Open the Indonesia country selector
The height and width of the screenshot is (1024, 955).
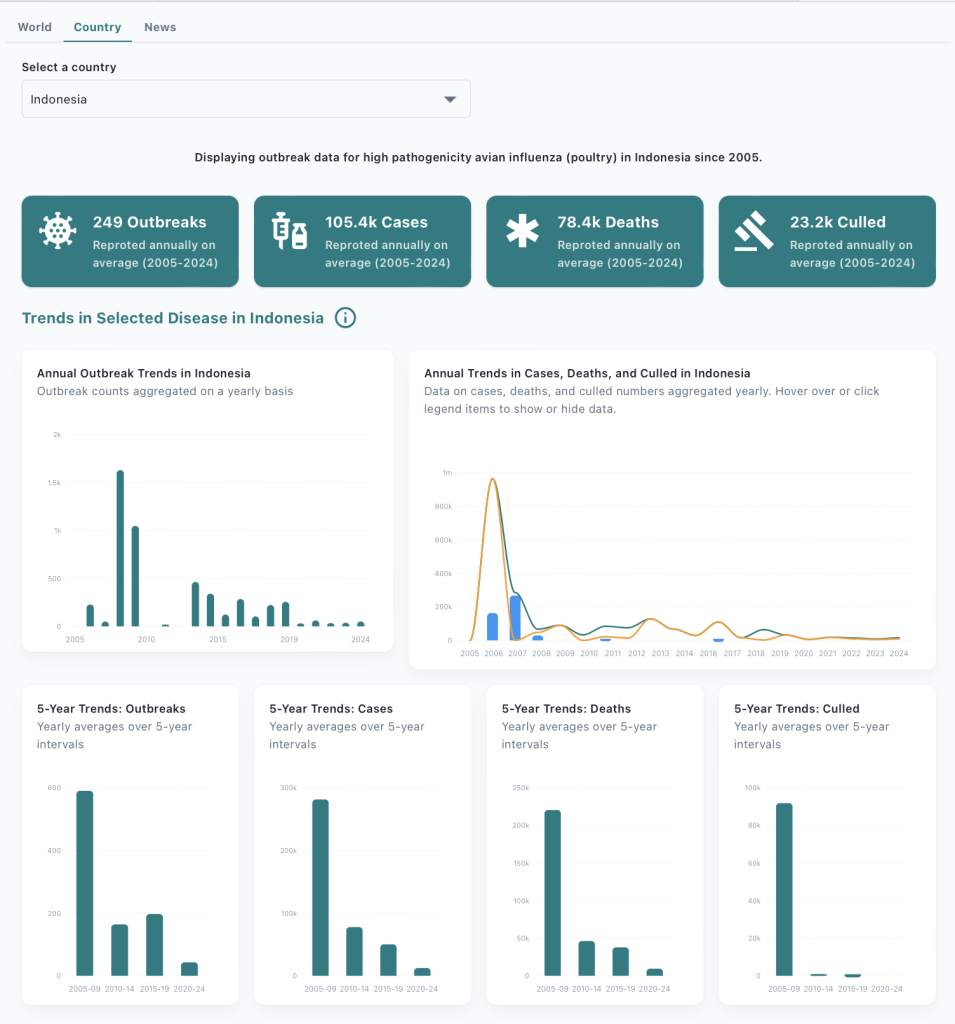(x=245, y=100)
